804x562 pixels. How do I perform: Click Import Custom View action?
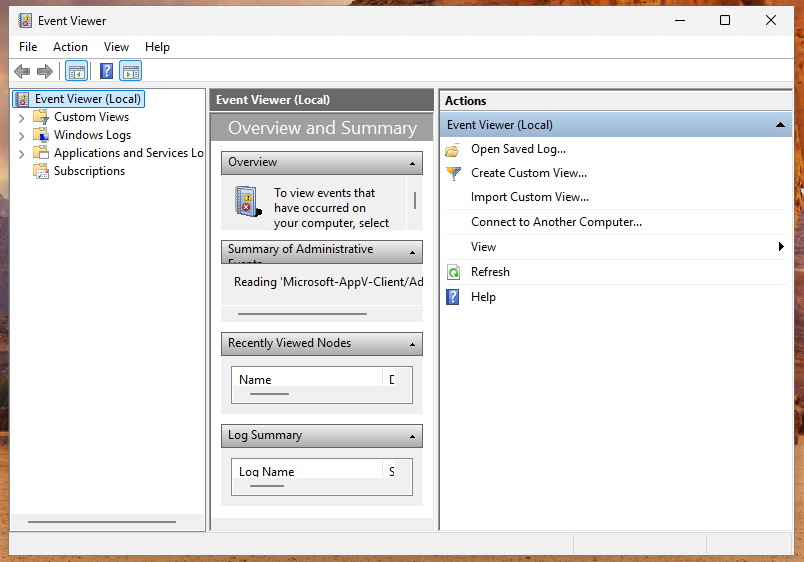pos(529,197)
